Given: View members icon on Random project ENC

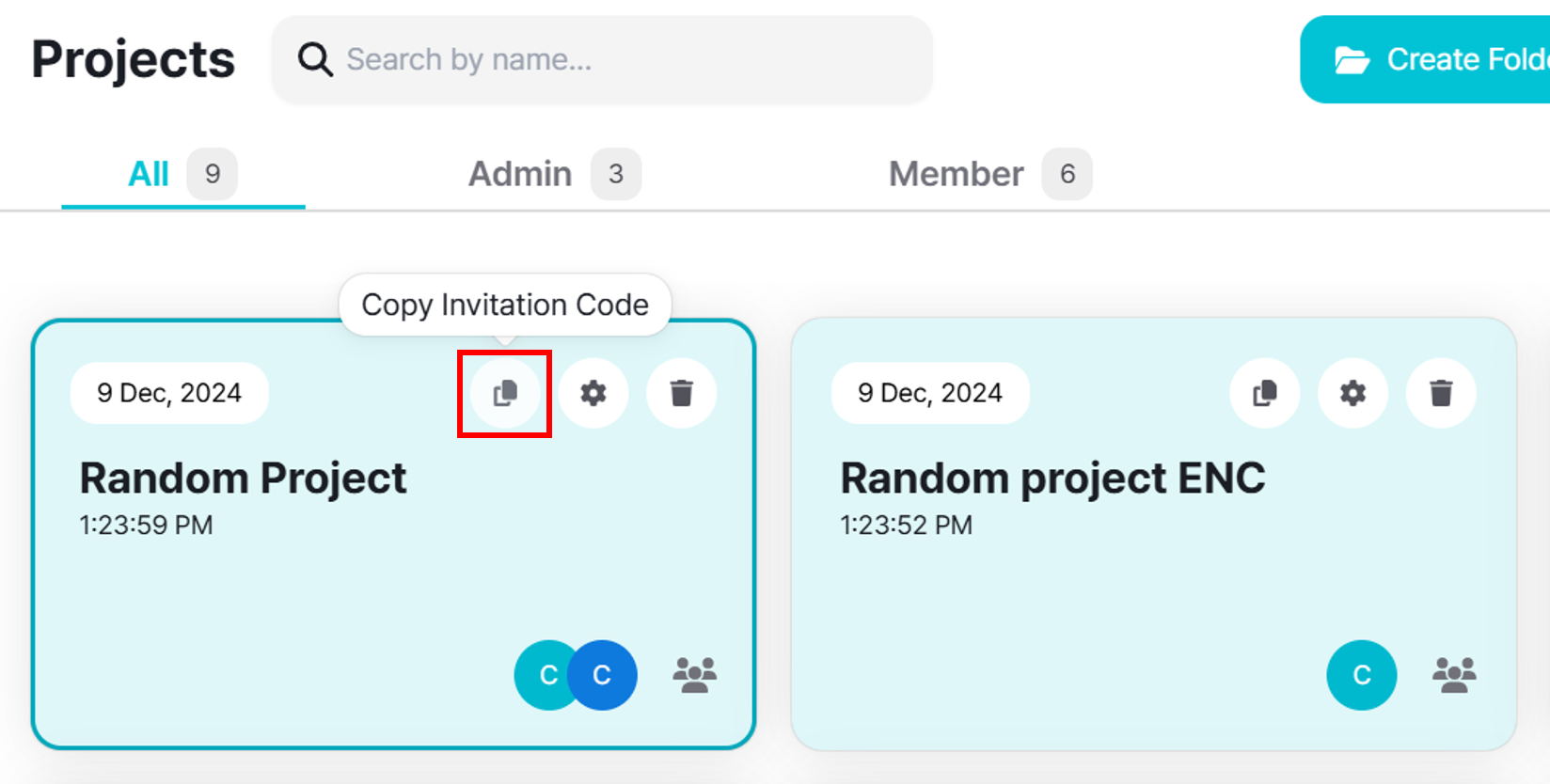Looking at the screenshot, I should (x=1454, y=675).
